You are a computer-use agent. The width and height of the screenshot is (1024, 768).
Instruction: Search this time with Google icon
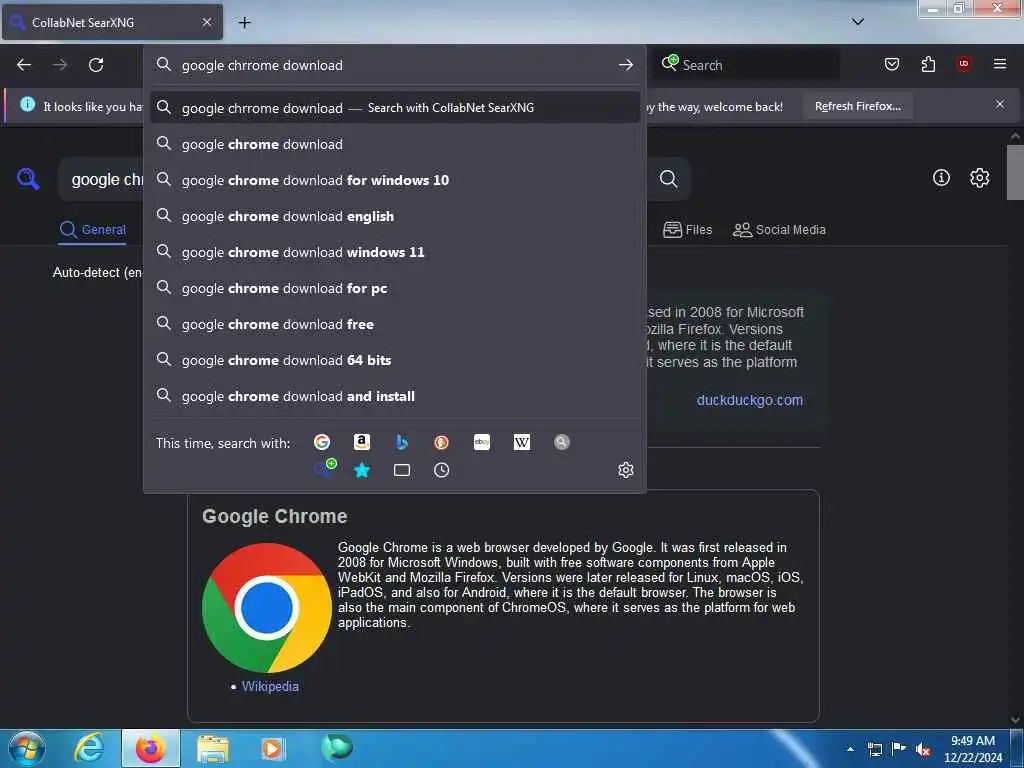tap(322, 442)
